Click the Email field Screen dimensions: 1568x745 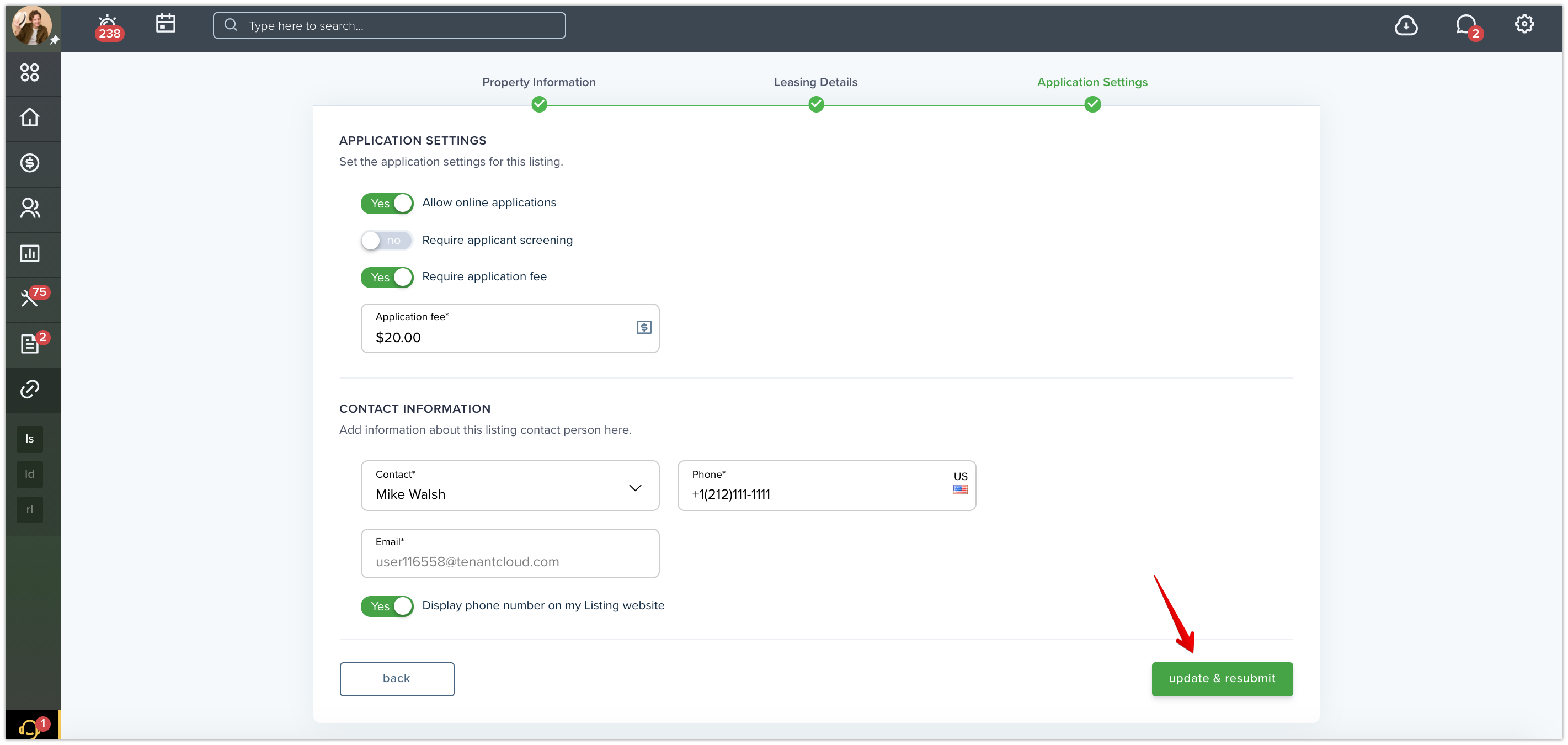510,554
